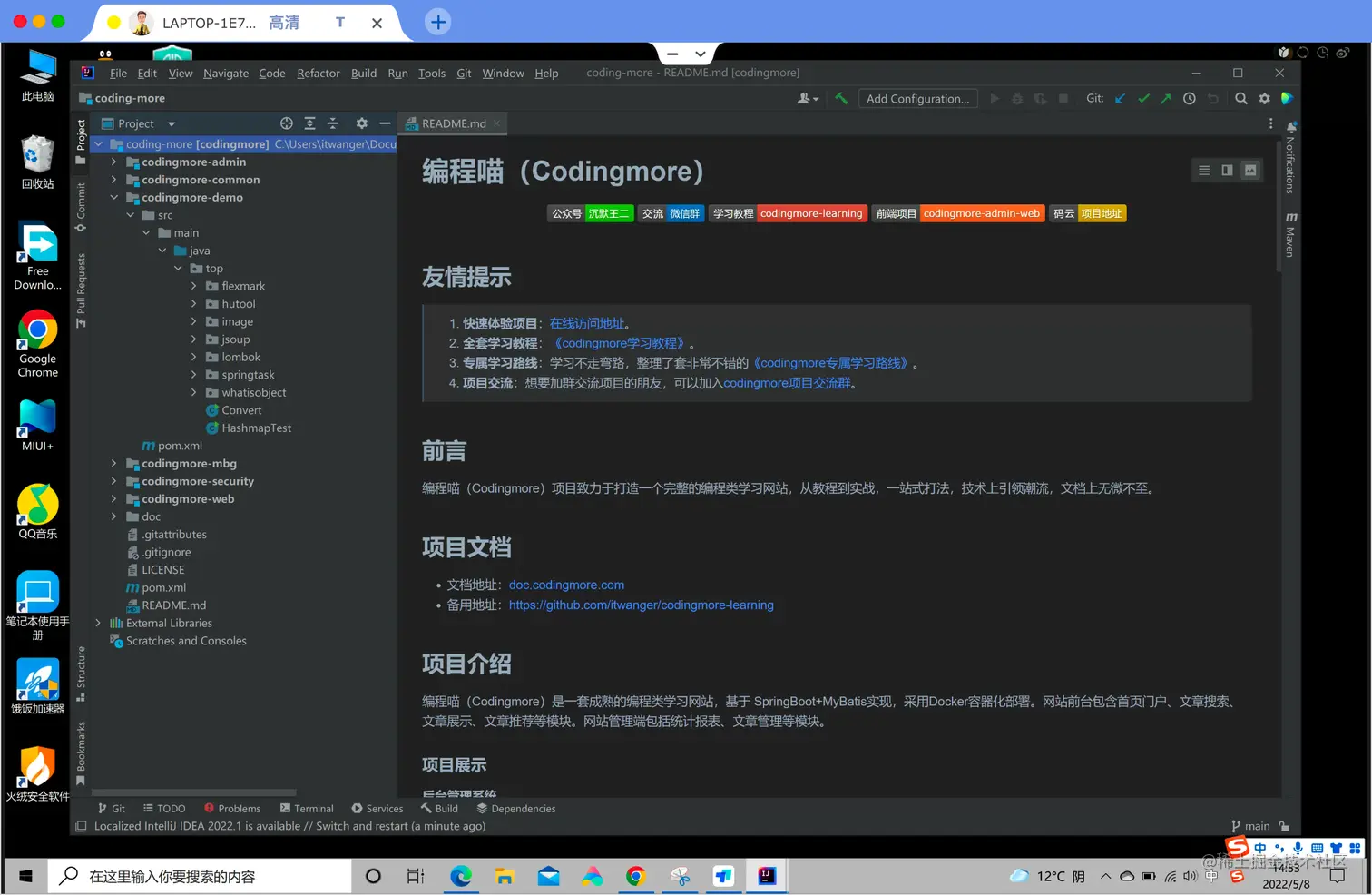
Task: Open the user account dropdown icon
Action: tap(808, 99)
